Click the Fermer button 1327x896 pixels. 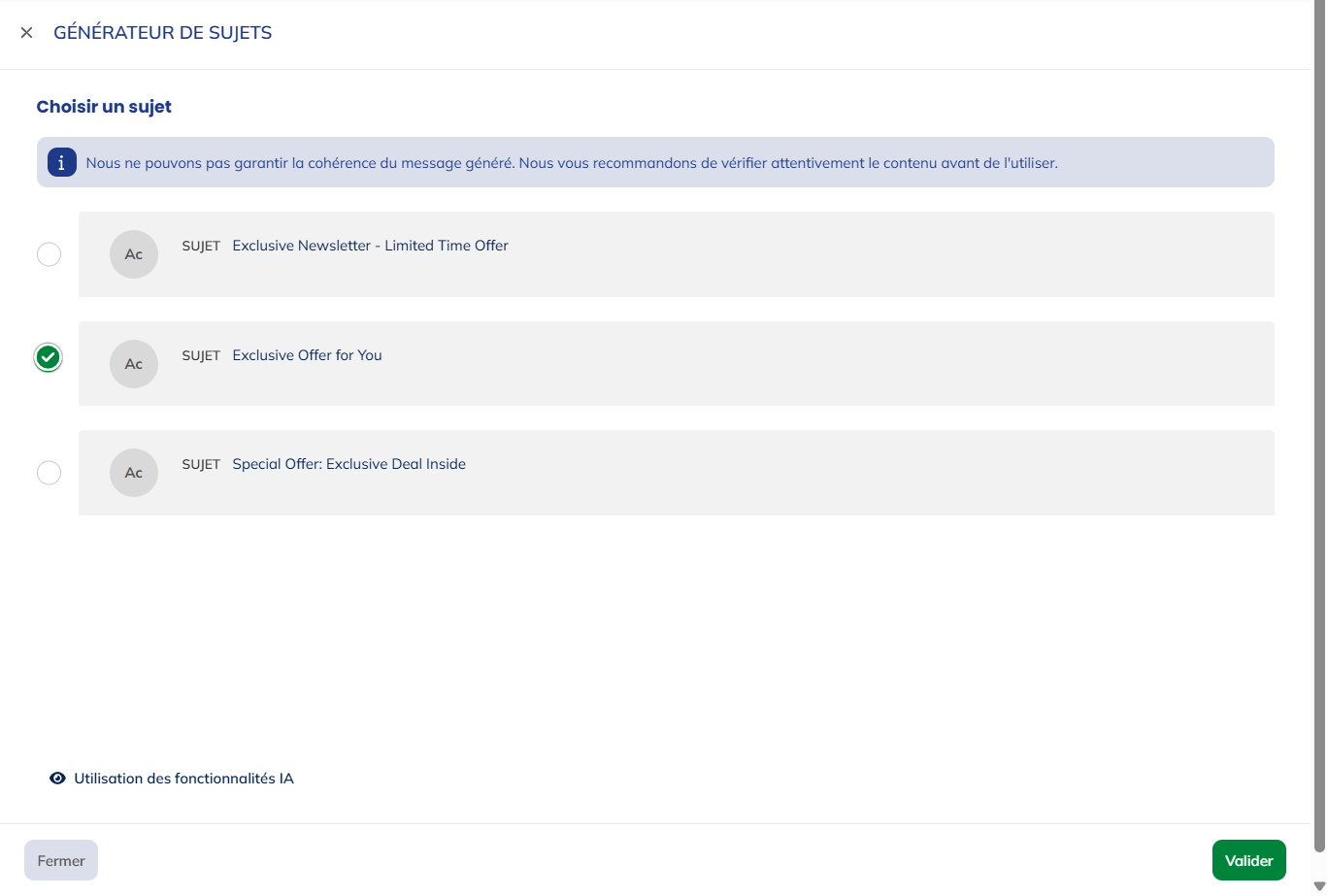pos(61,860)
